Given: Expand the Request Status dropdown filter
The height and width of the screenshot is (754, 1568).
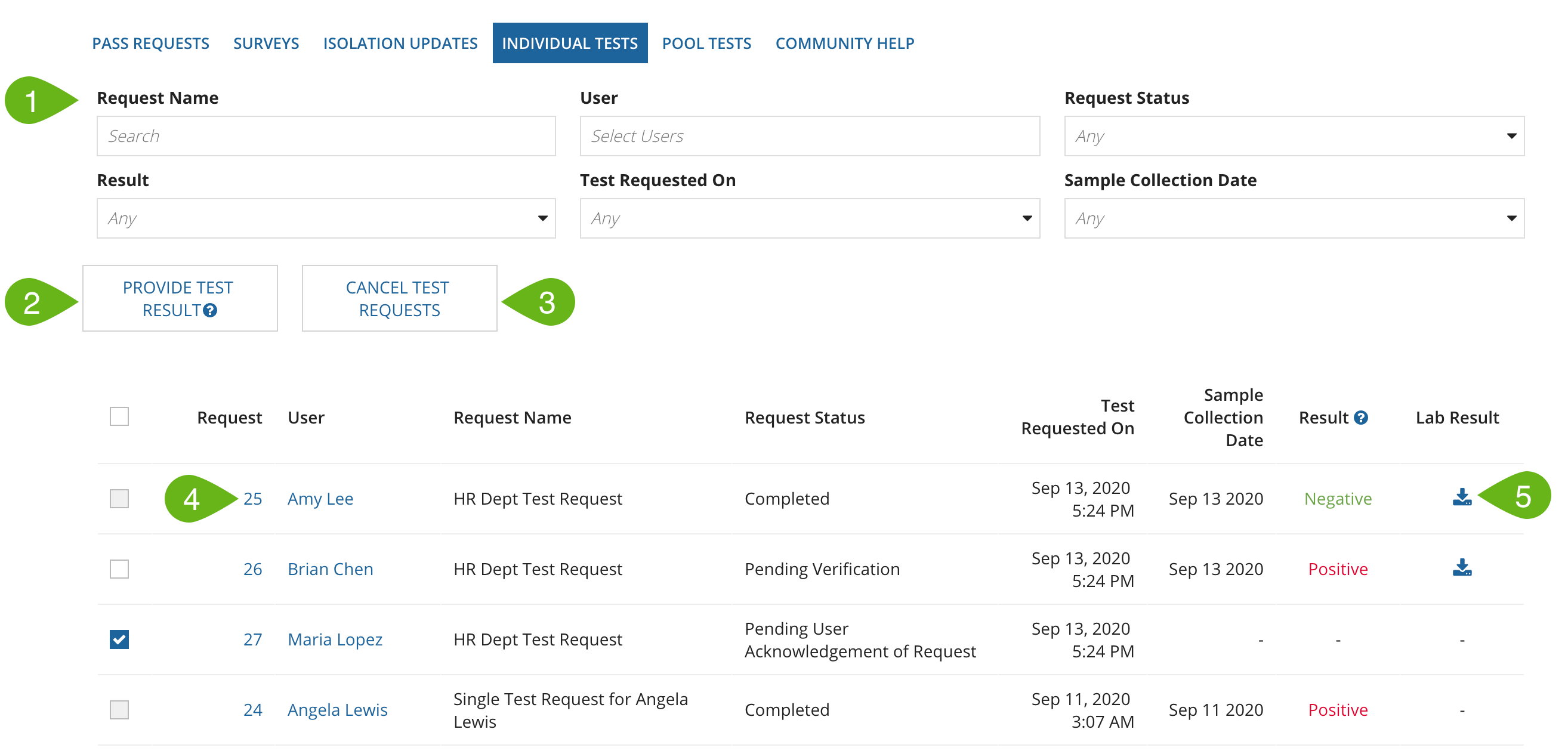Looking at the screenshot, I should pos(1510,135).
